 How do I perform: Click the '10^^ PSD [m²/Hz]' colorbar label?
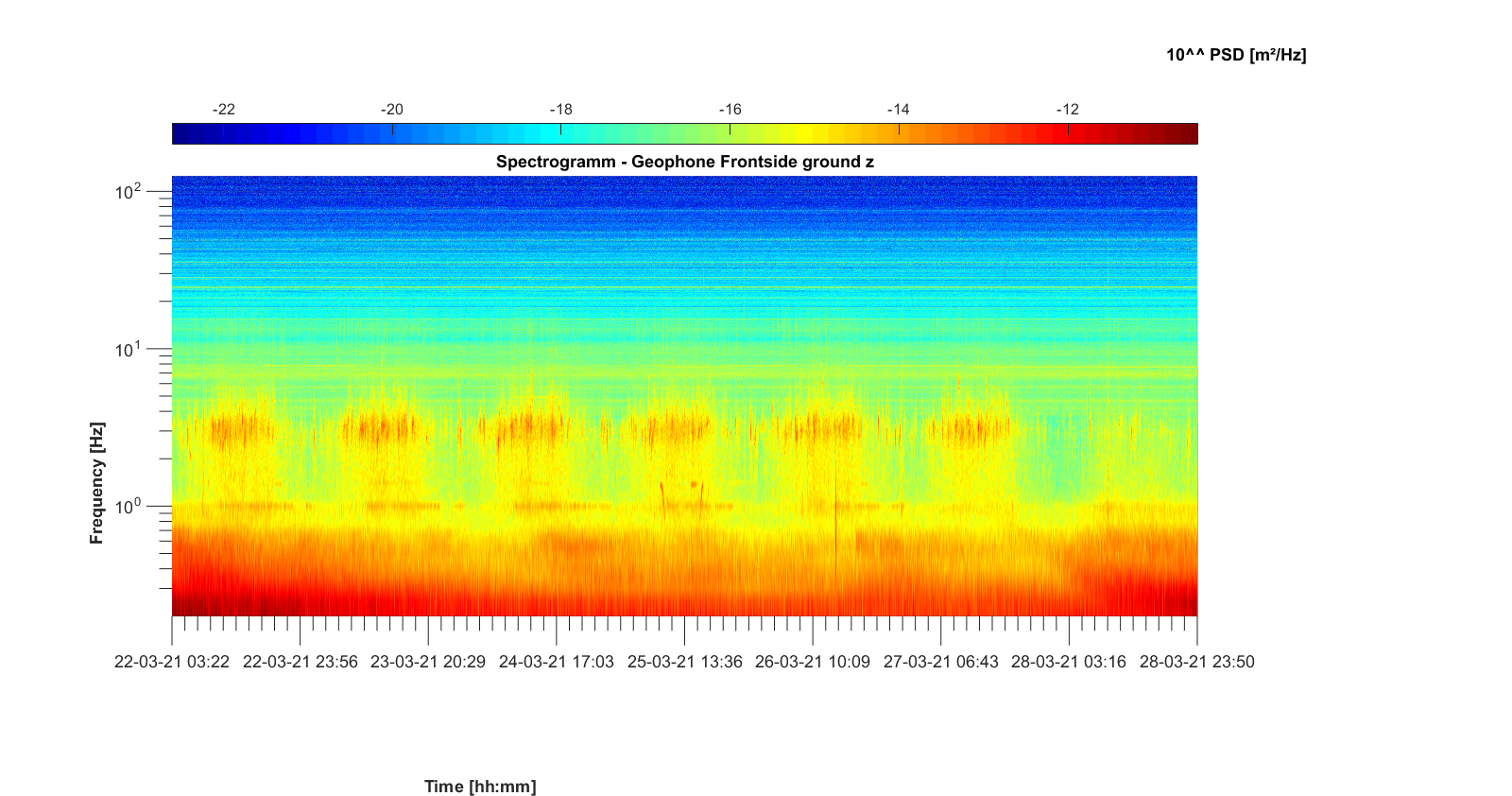click(x=1235, y=55)
